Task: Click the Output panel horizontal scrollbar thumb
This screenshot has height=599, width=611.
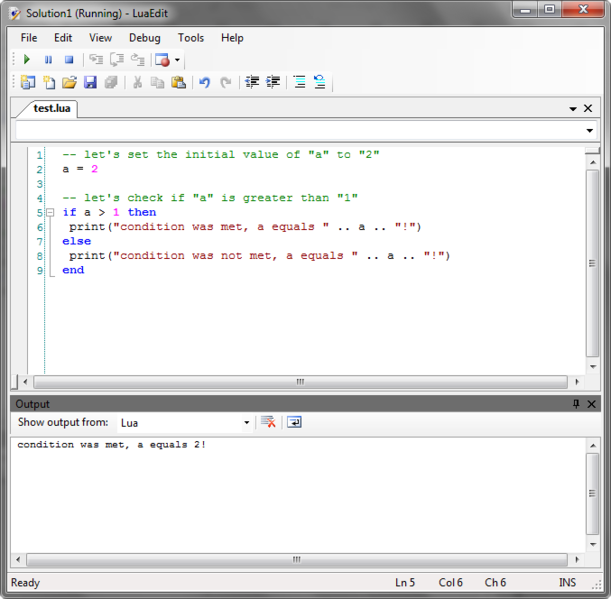Action: [297, 560]
